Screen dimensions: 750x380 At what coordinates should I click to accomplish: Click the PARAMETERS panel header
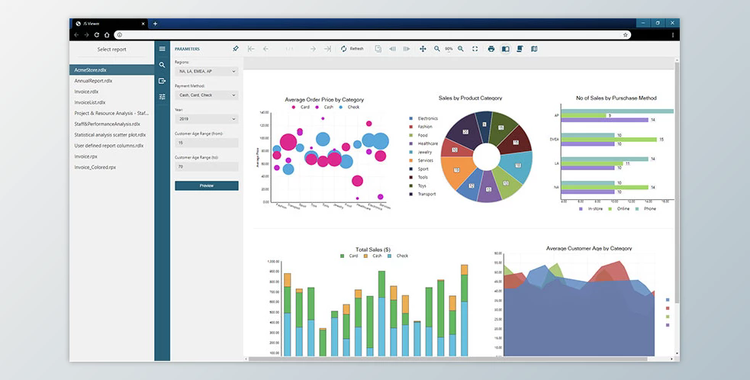pyautogui.click(x=187, y=49)
